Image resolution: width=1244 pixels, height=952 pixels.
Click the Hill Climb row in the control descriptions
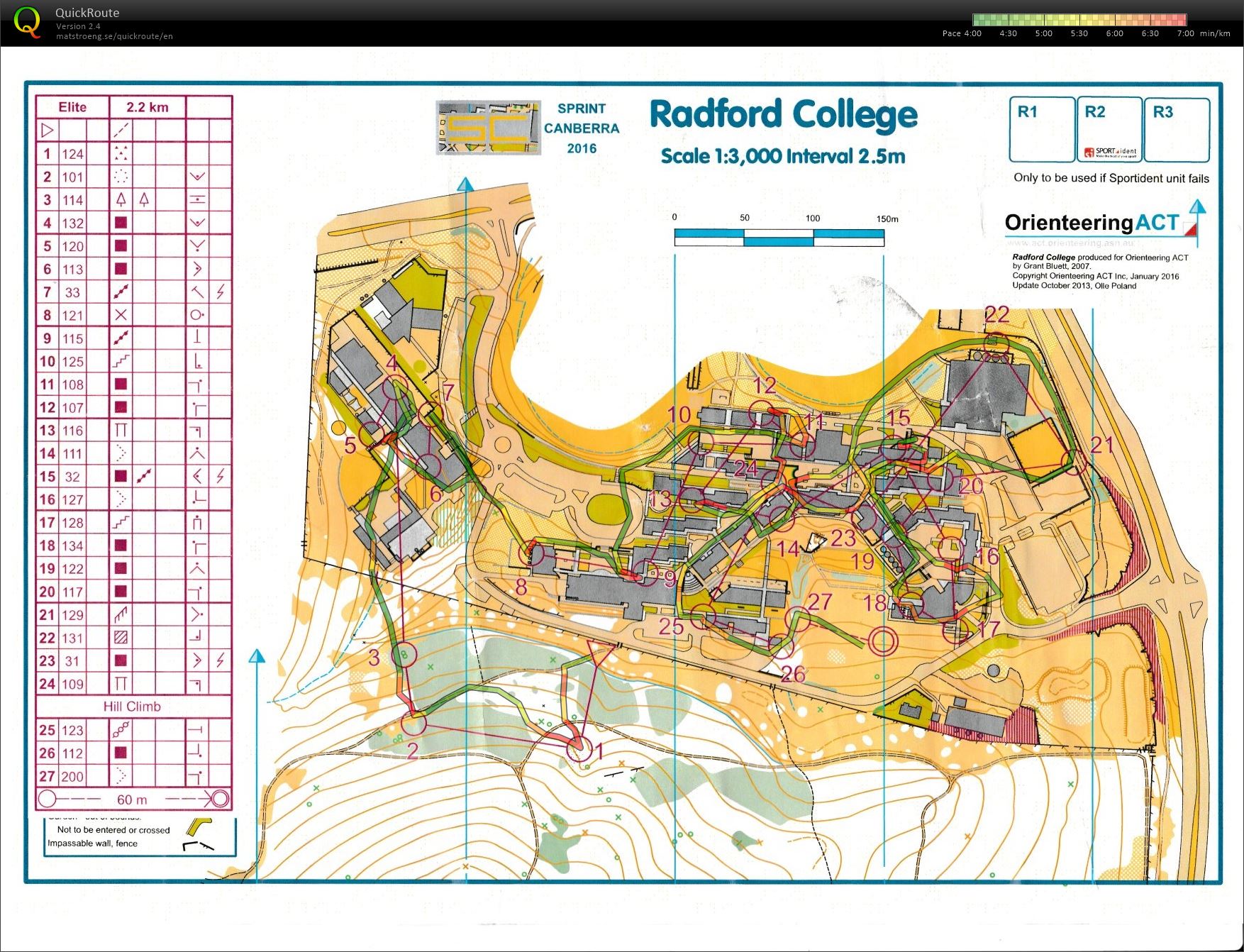pos(133,707)
